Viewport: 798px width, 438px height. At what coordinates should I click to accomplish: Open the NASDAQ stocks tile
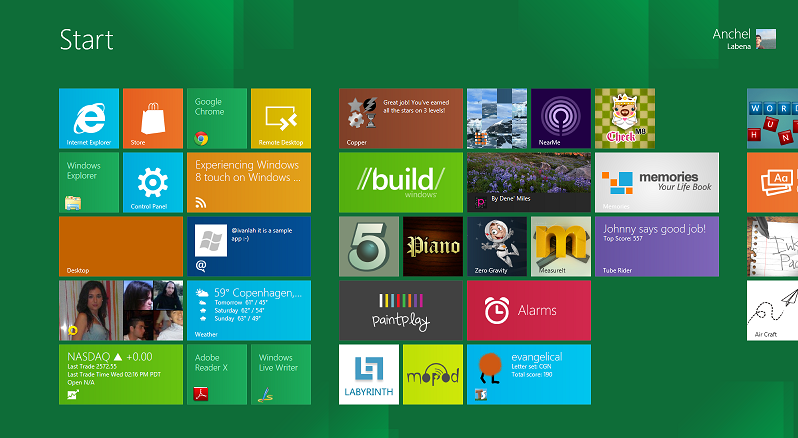coord(121,374)
